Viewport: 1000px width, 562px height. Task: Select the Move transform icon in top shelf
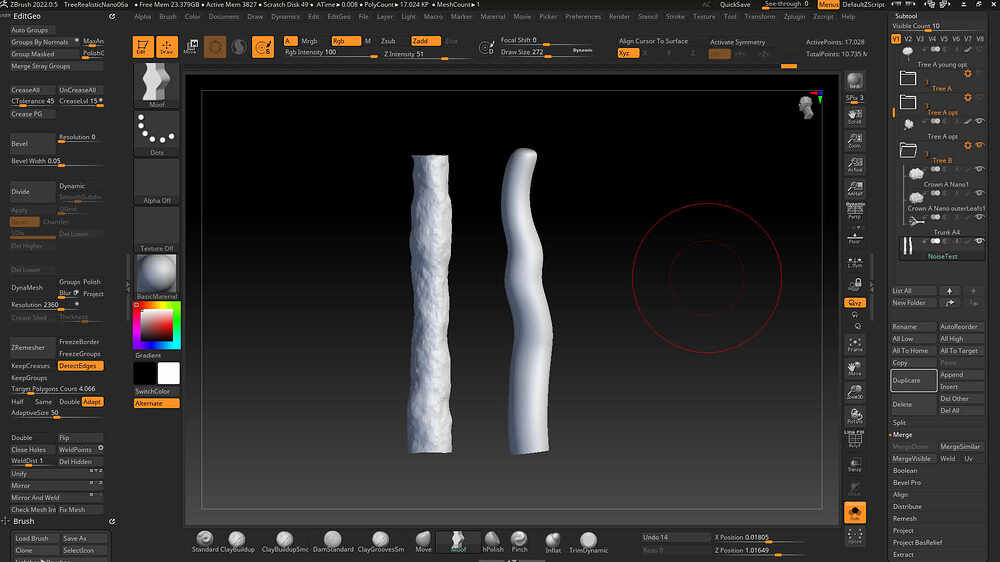[191, 47]
